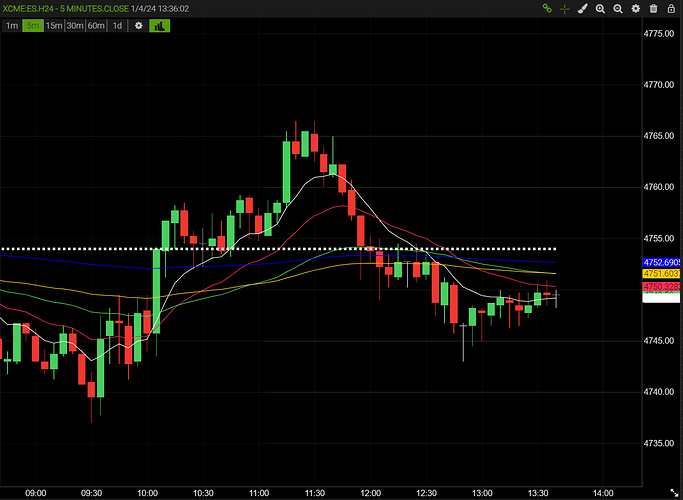
Task: Click the 12:00 time axis label
Action: click(x=370, y=493)
